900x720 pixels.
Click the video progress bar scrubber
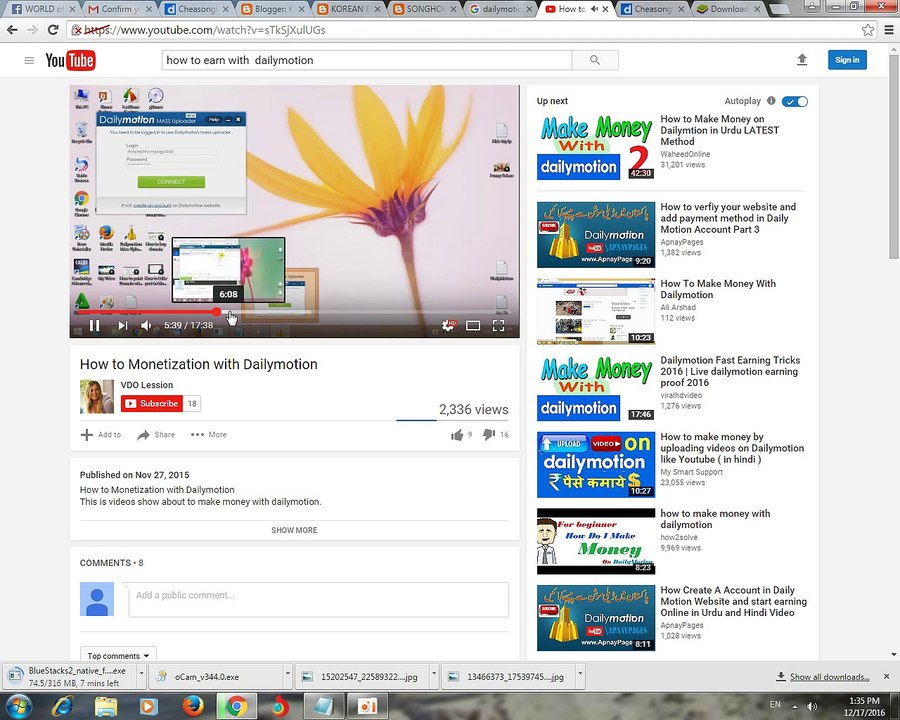click(x=216, y=312)
